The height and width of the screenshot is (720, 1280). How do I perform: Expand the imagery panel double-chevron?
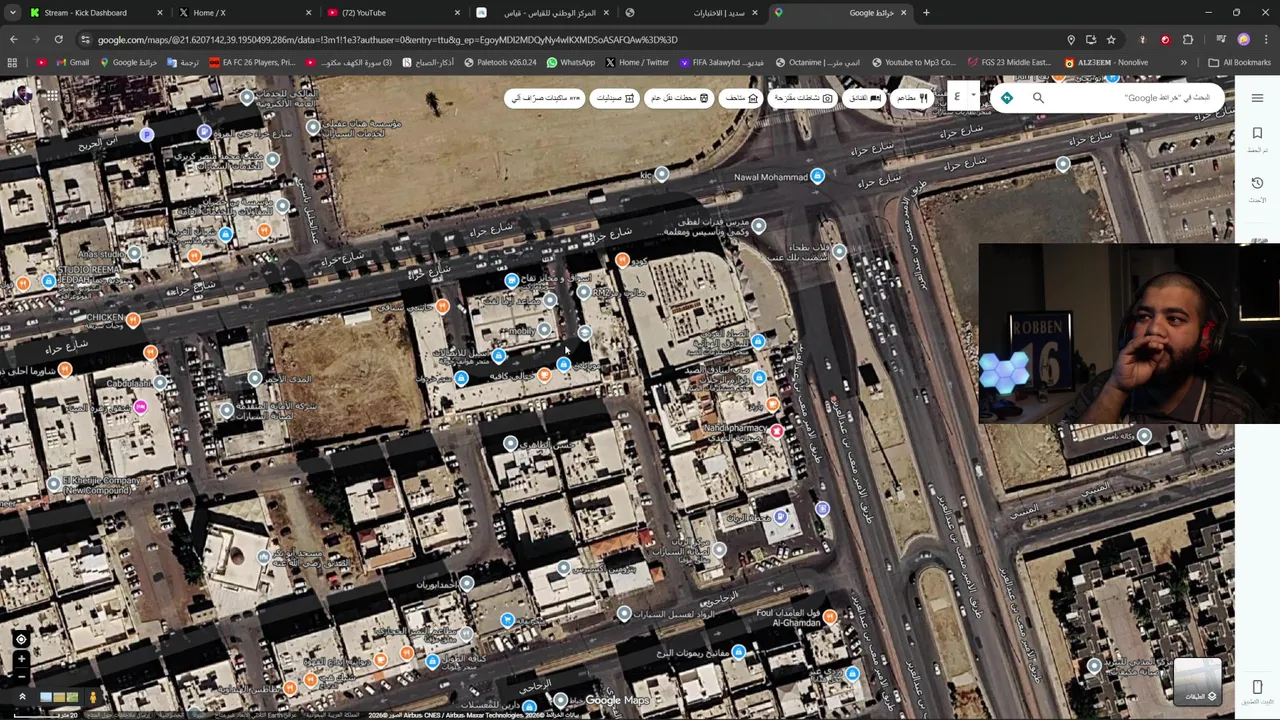tap(22, 697)
